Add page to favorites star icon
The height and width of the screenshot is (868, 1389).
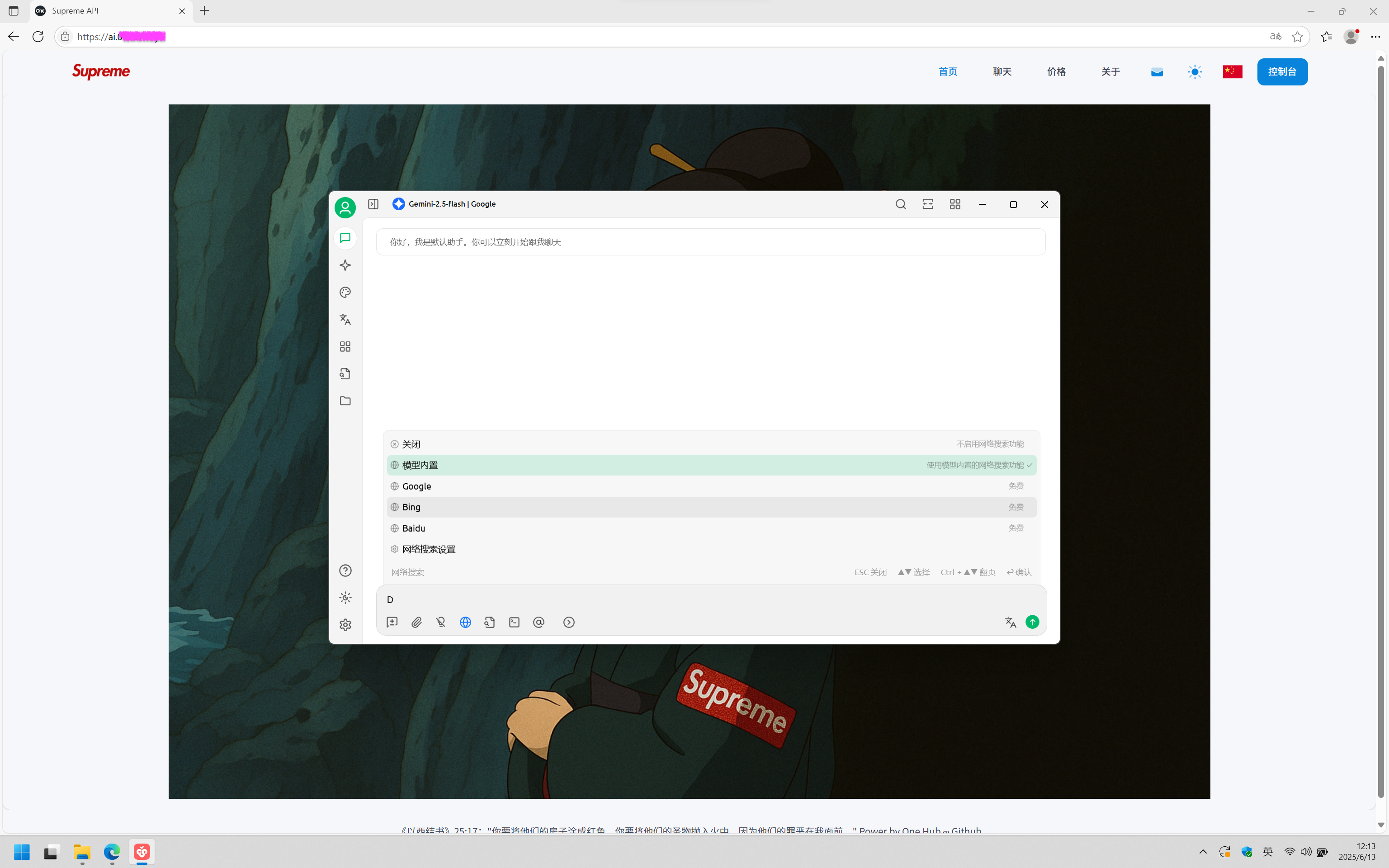click(x=1297, y=37)
